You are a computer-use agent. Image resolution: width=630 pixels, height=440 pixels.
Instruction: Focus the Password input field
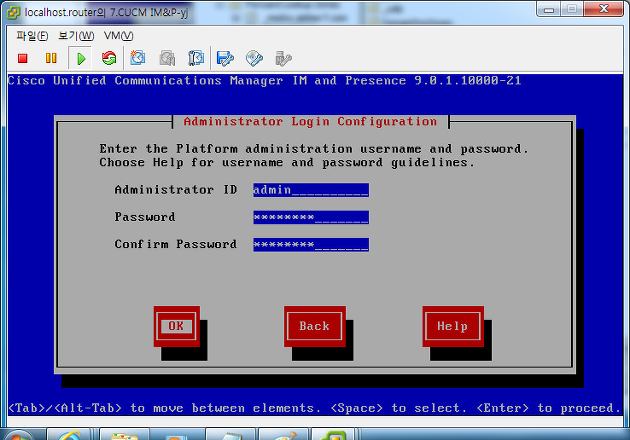click(311, 217)
